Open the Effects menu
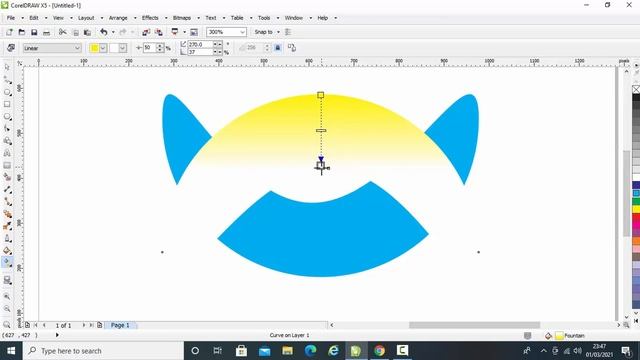Screen dimensions: 640x360 150,18
